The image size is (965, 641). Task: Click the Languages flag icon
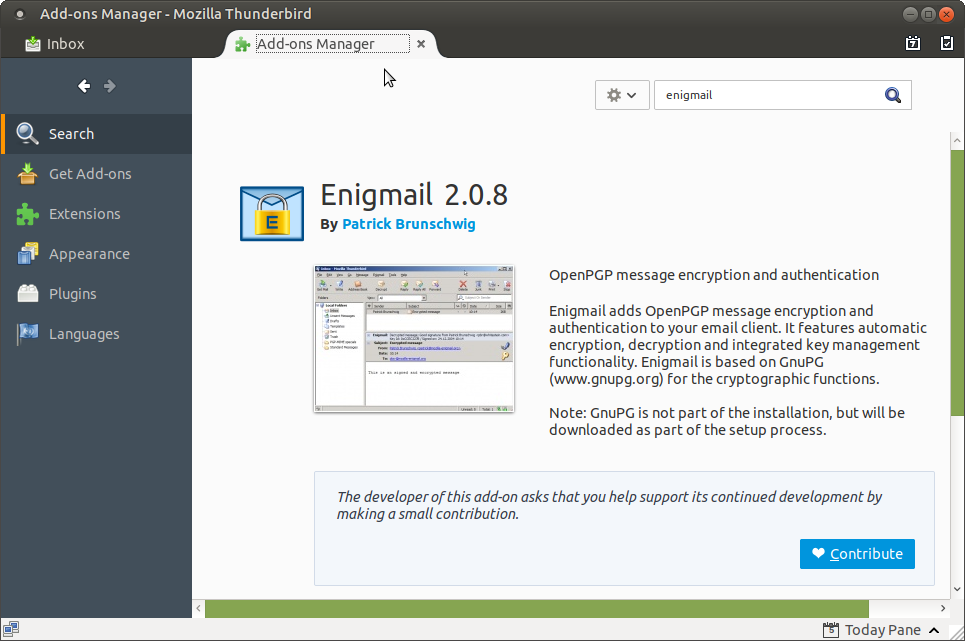pyautogui.click(x=28, y=333)
